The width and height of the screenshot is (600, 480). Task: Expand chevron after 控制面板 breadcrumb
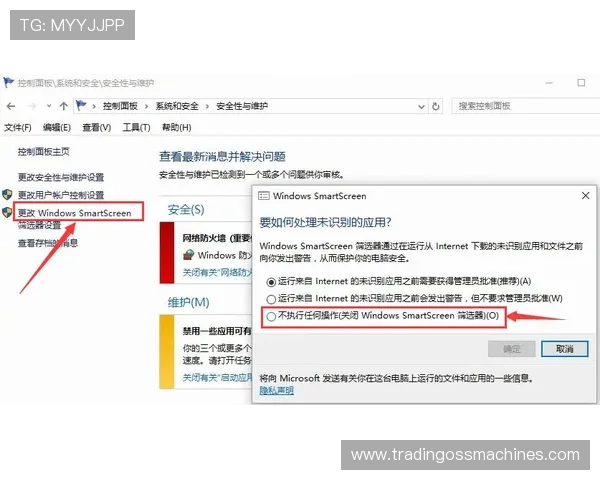point(146,106)
